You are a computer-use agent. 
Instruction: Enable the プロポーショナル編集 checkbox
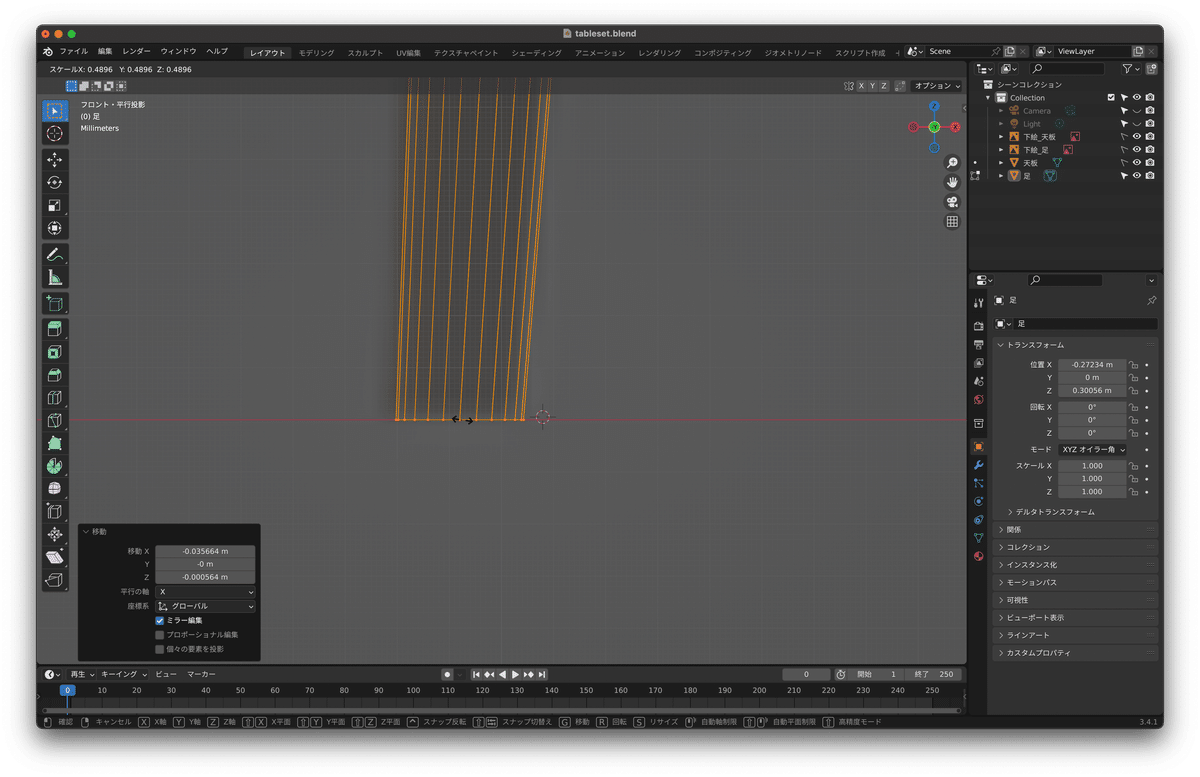pos(160,635)
